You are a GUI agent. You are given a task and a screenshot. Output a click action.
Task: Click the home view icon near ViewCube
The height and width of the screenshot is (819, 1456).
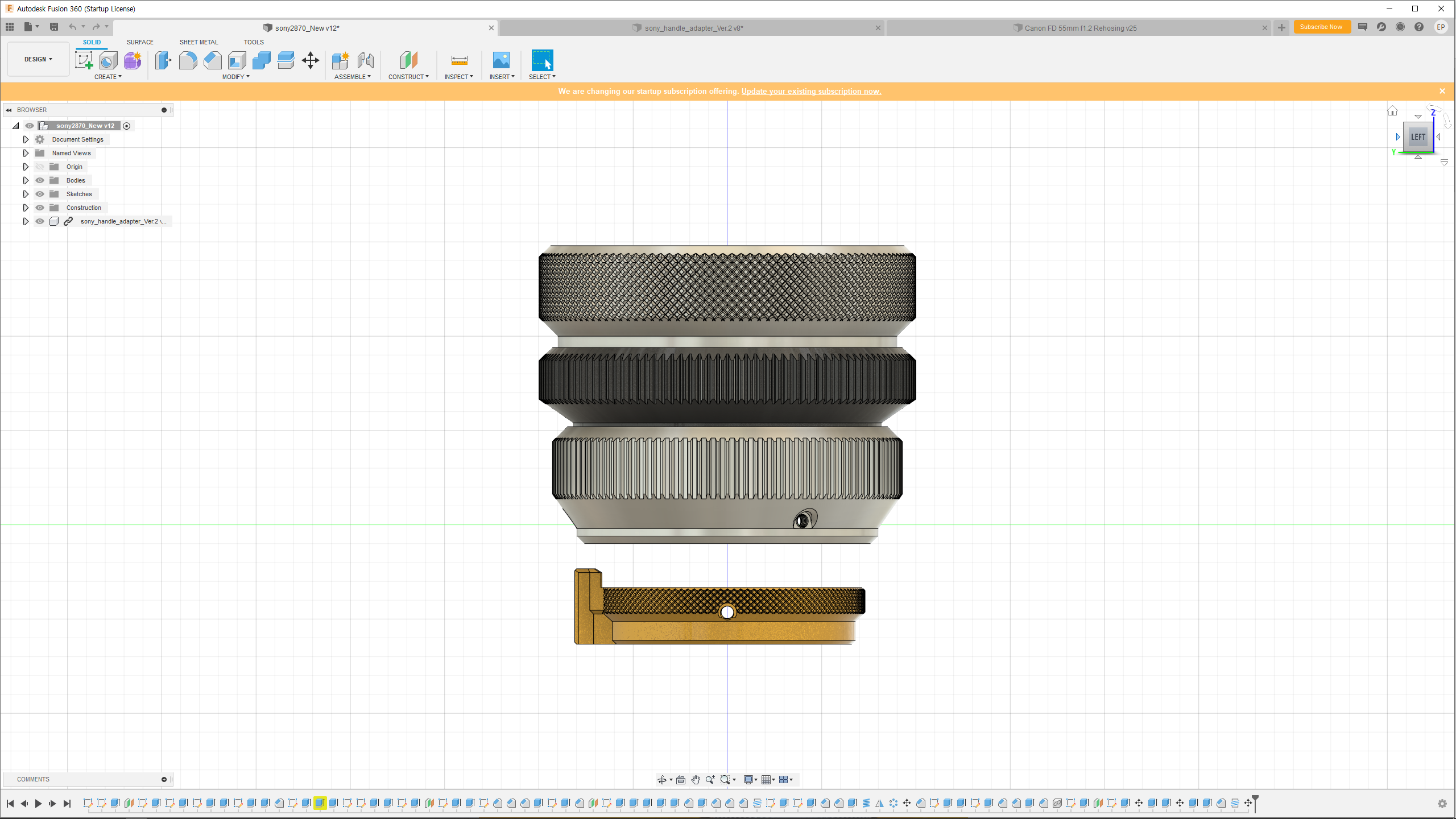[1392, 111]
